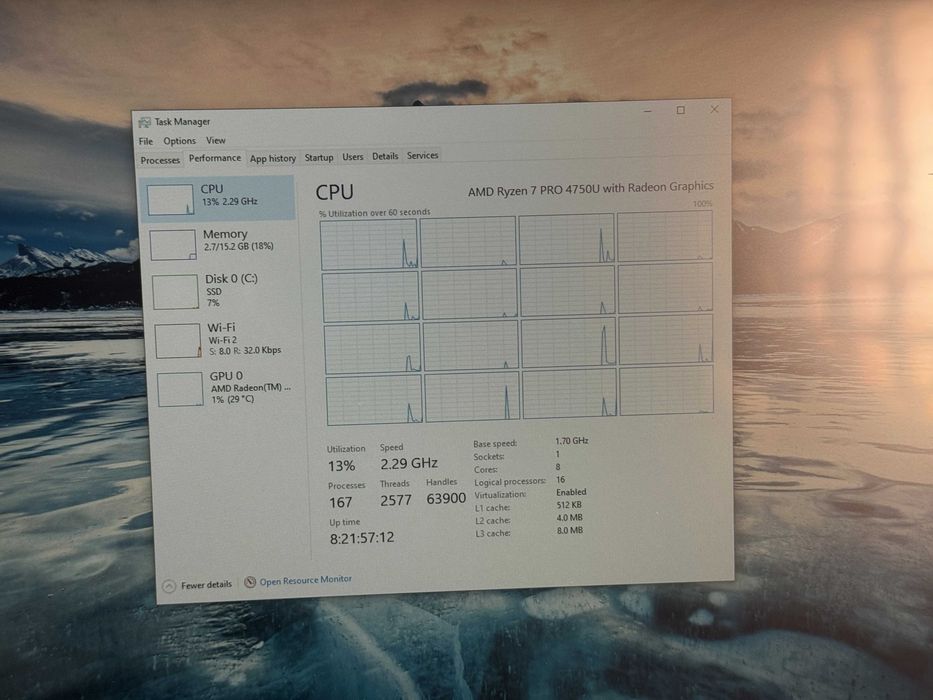Click the GPU 0 mini graph thumbnail

pos(180,389)
